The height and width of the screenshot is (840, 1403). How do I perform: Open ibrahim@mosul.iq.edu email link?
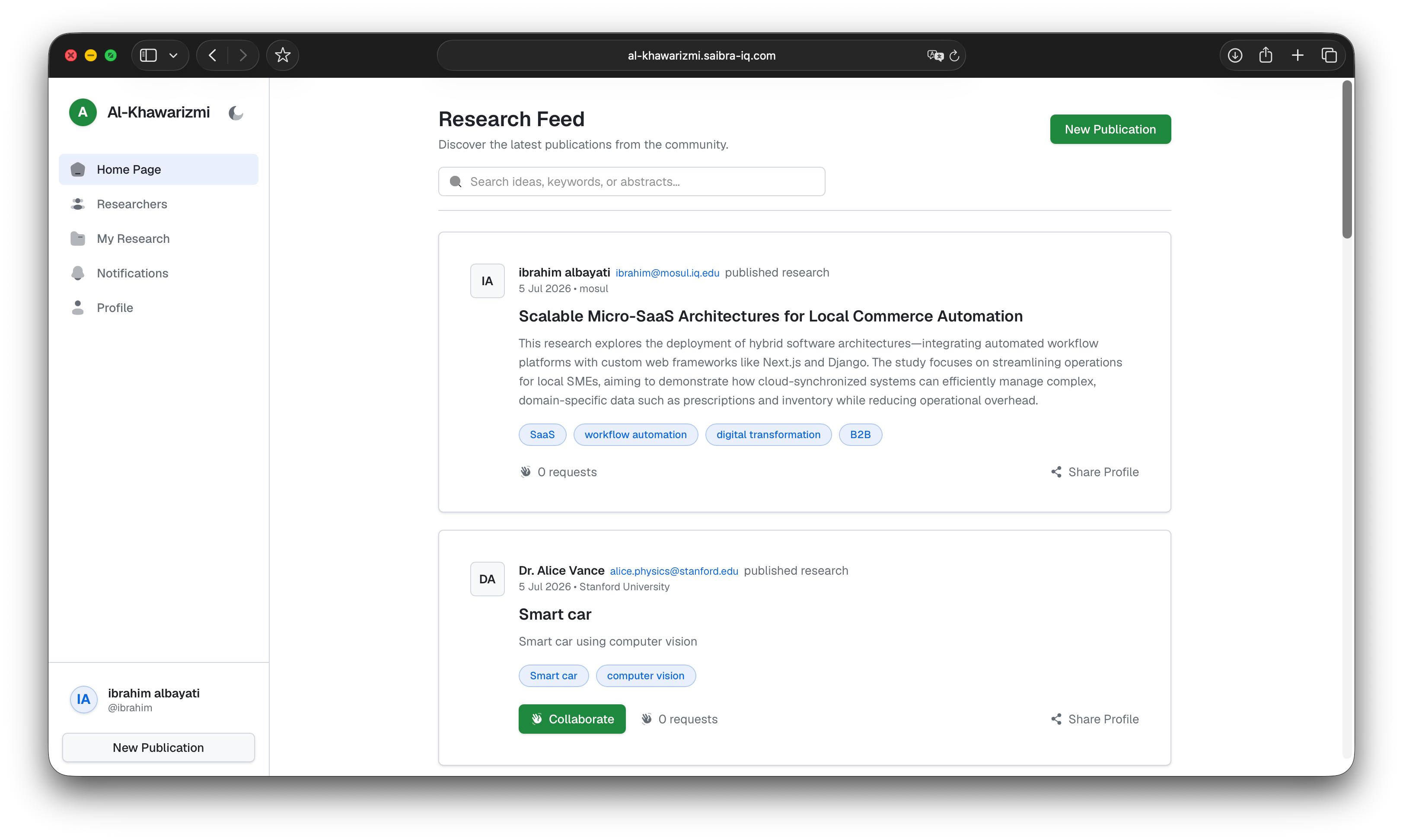coord(667,273)
